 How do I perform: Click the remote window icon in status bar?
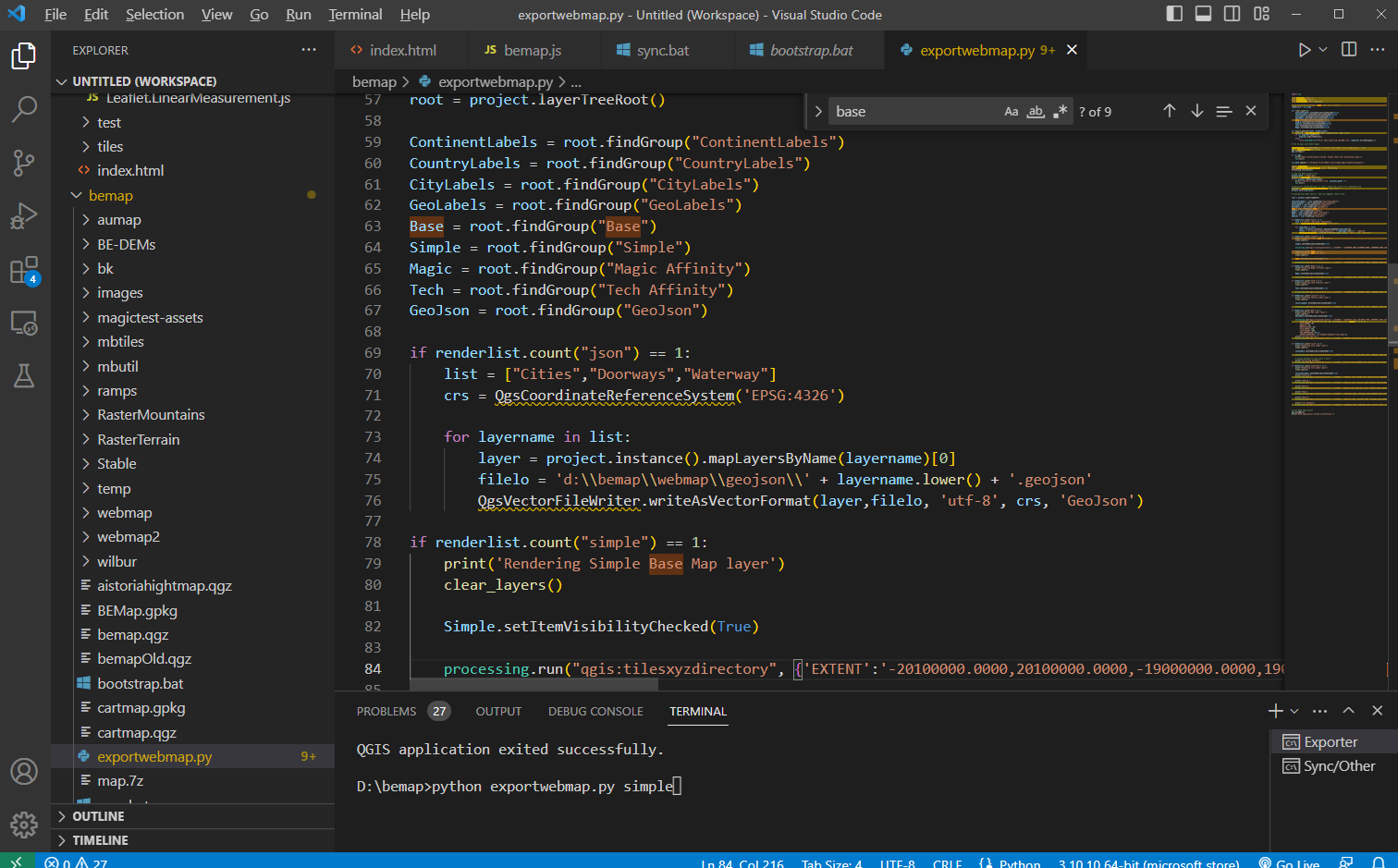pos(17,862)
